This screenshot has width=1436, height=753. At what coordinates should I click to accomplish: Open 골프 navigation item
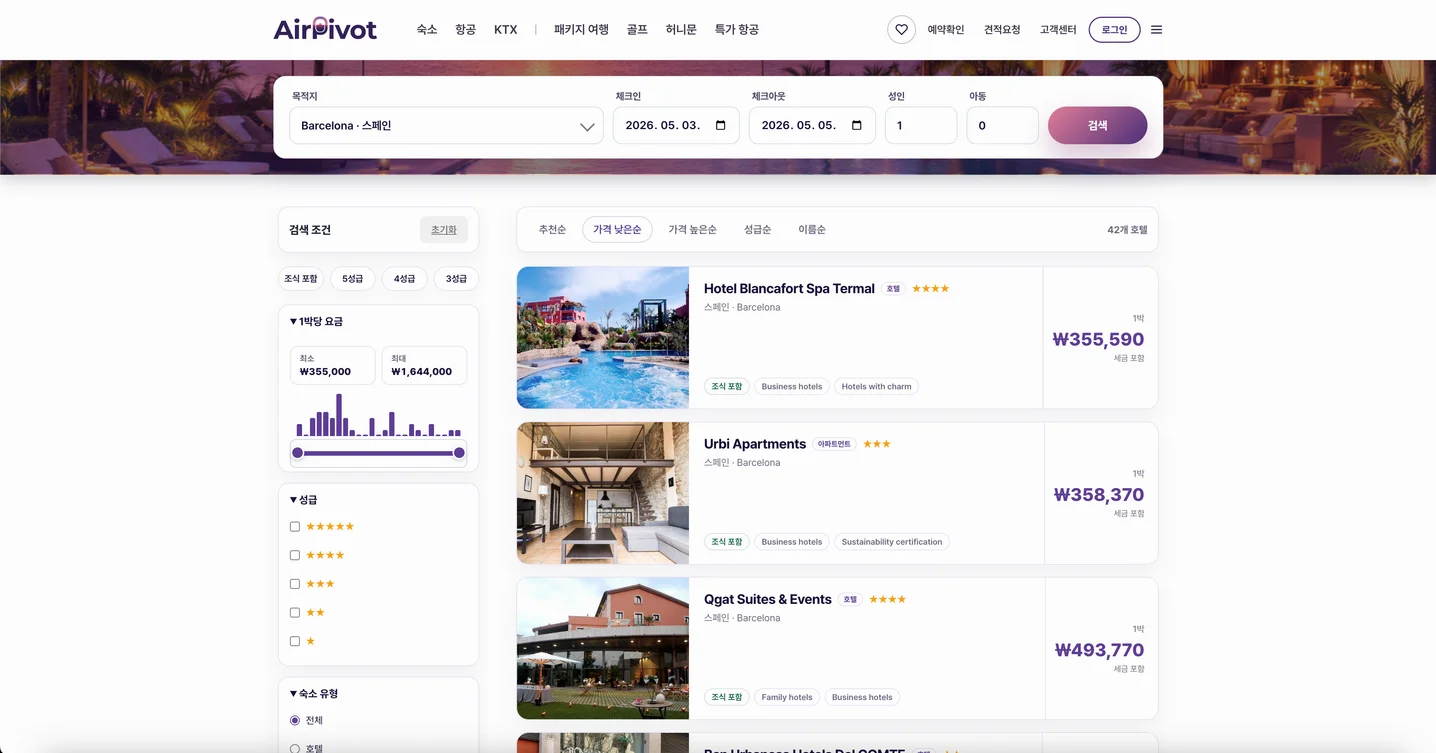click(x=637, y=30)
